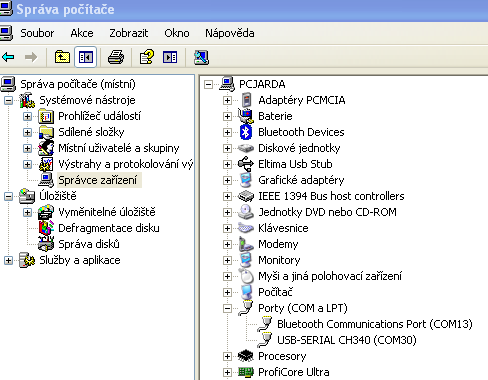Expand the Služby a aplikace node
The width and height of the screenshot is (488, 380).
[x=8, y=260]
